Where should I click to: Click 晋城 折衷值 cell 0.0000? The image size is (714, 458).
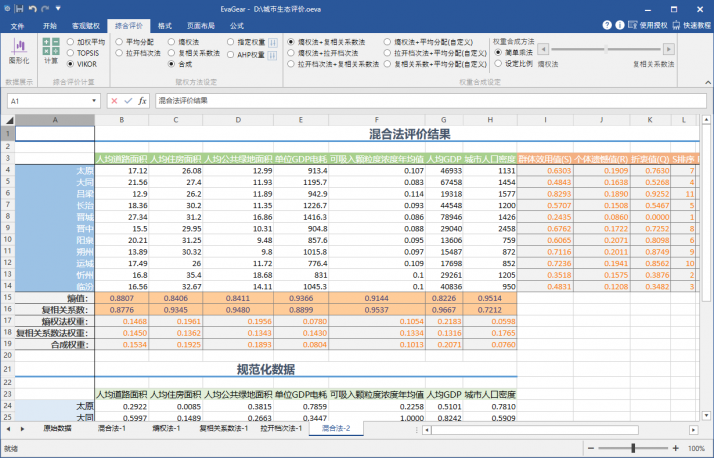(651, 217)
